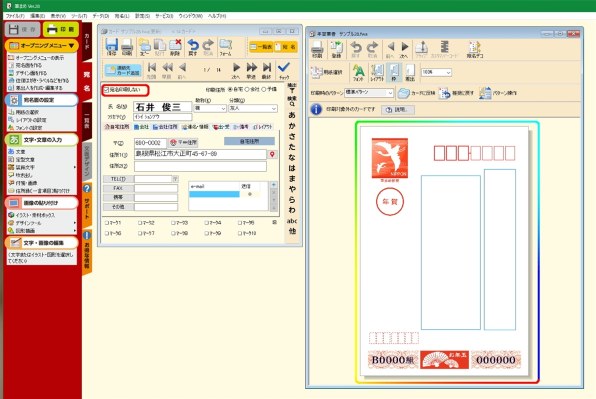Expand the デザインツール submenu in the sidebar
596x399 pixels.
[74, 223]
